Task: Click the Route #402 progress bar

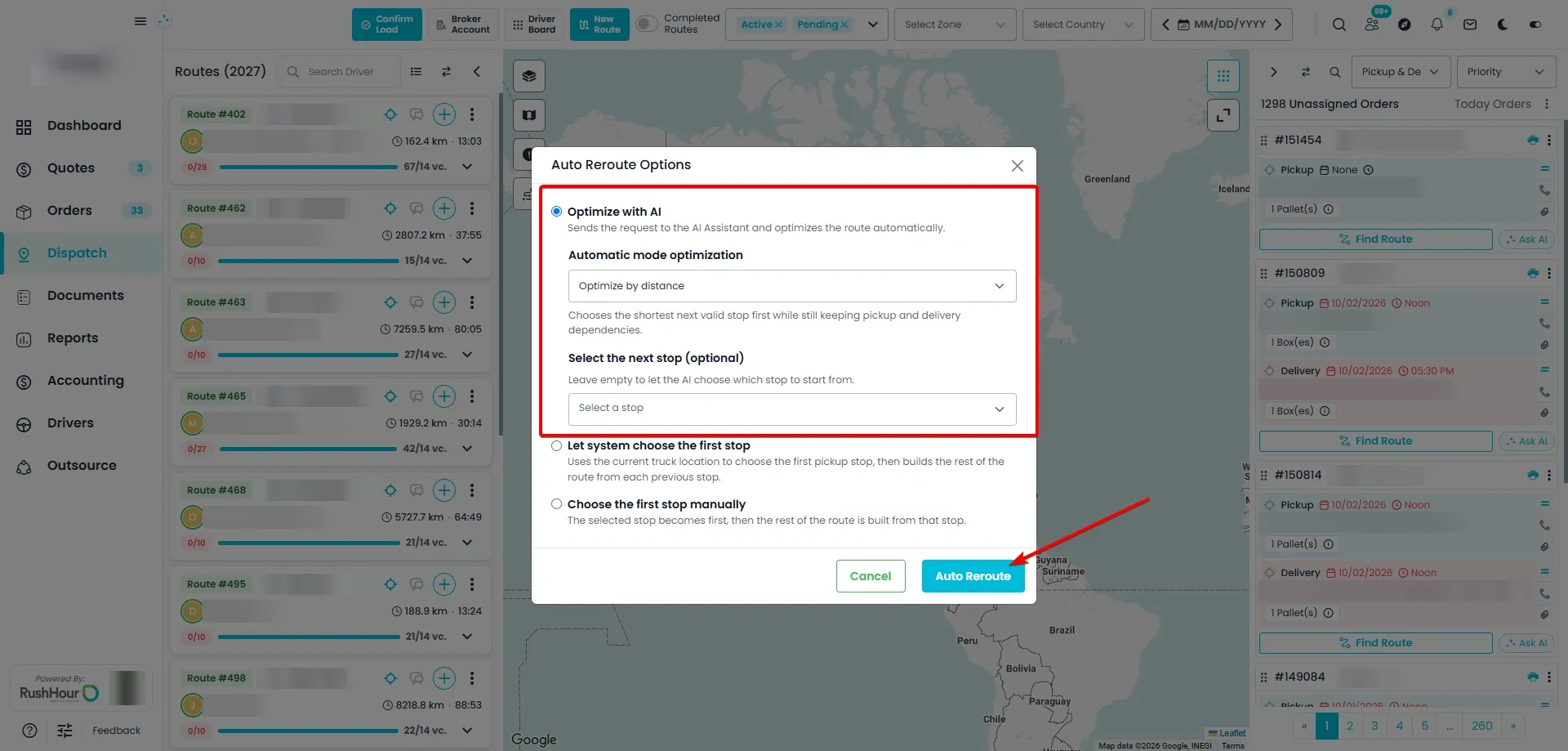Action: (309, 167)
